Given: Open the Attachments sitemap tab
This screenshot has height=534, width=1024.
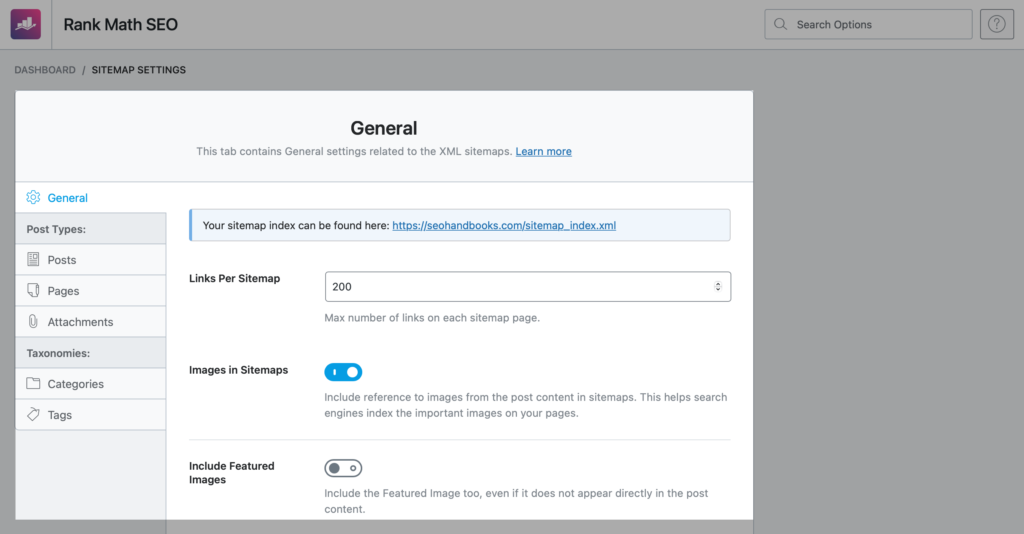Looking at the screenshot, I should pos(91,321).
